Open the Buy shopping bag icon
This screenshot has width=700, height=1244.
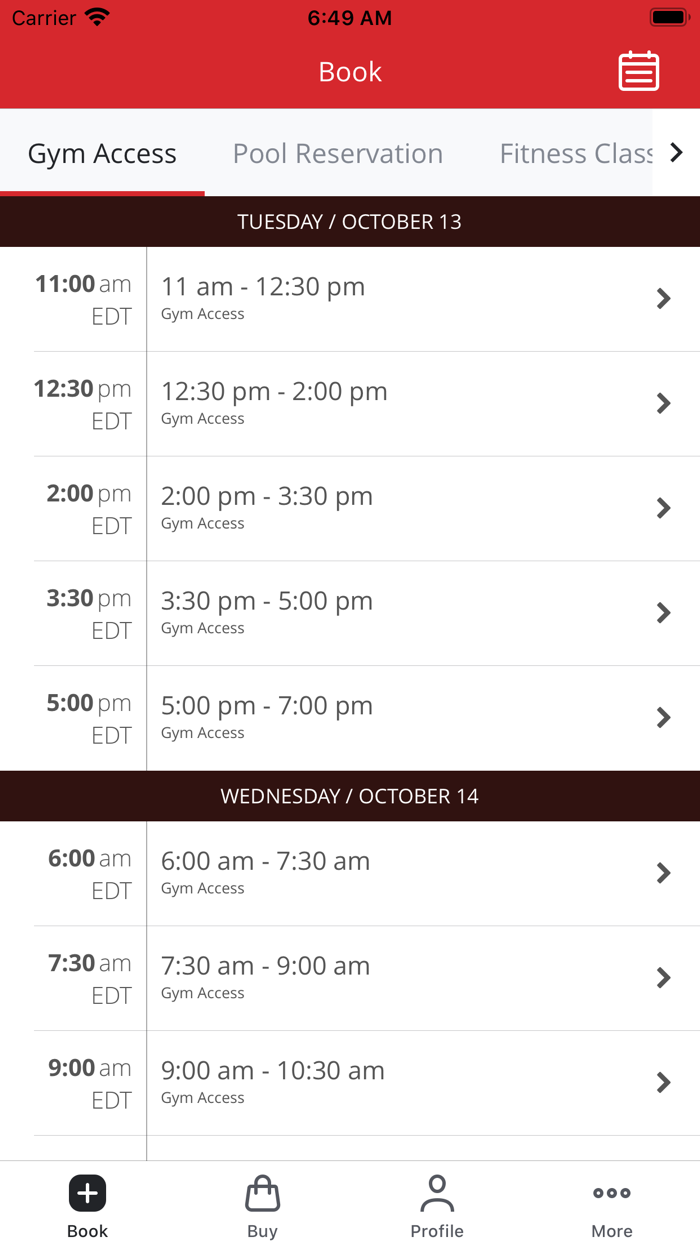pos(262,1193)
